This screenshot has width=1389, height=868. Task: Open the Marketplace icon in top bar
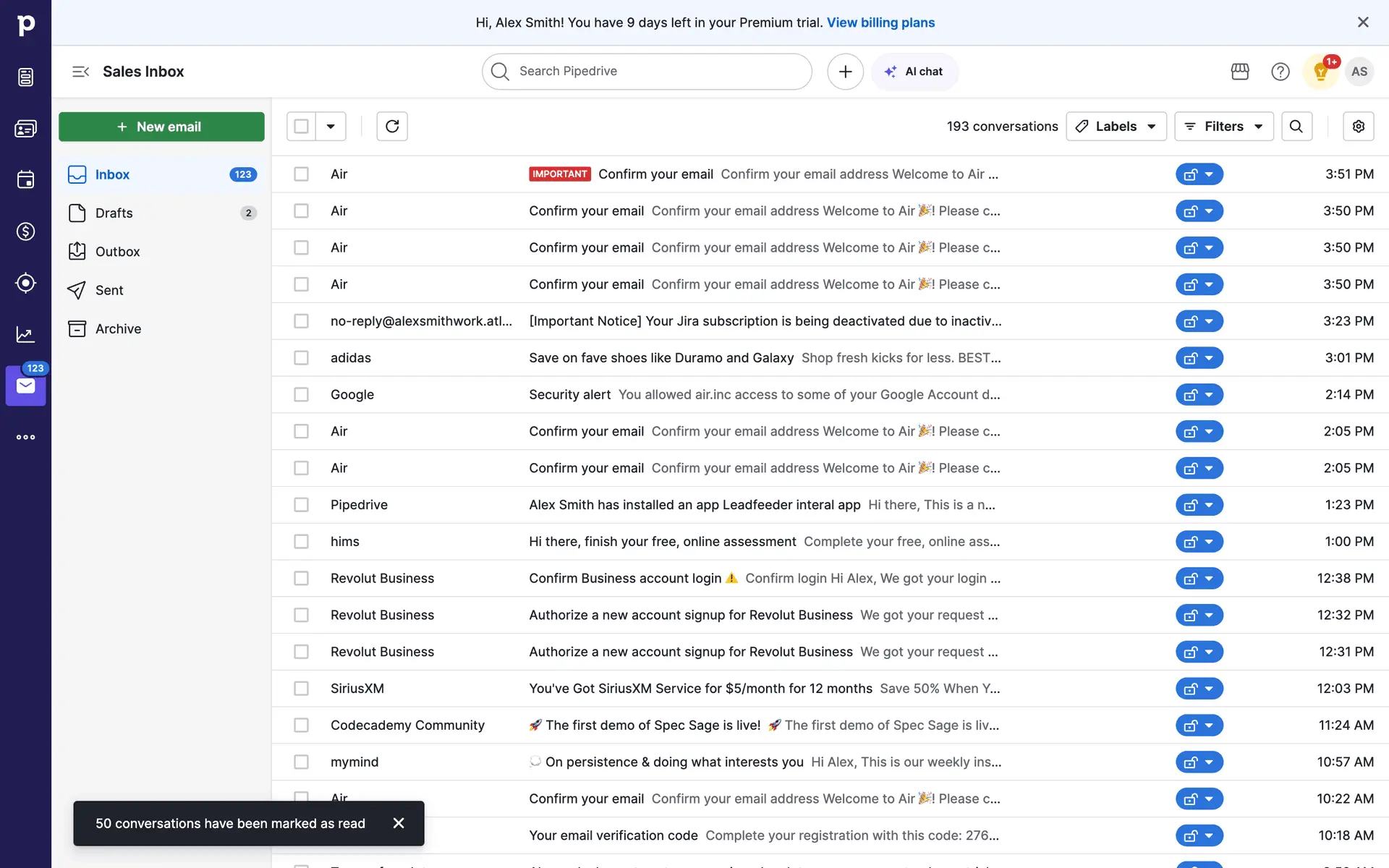pos(1239,72)
